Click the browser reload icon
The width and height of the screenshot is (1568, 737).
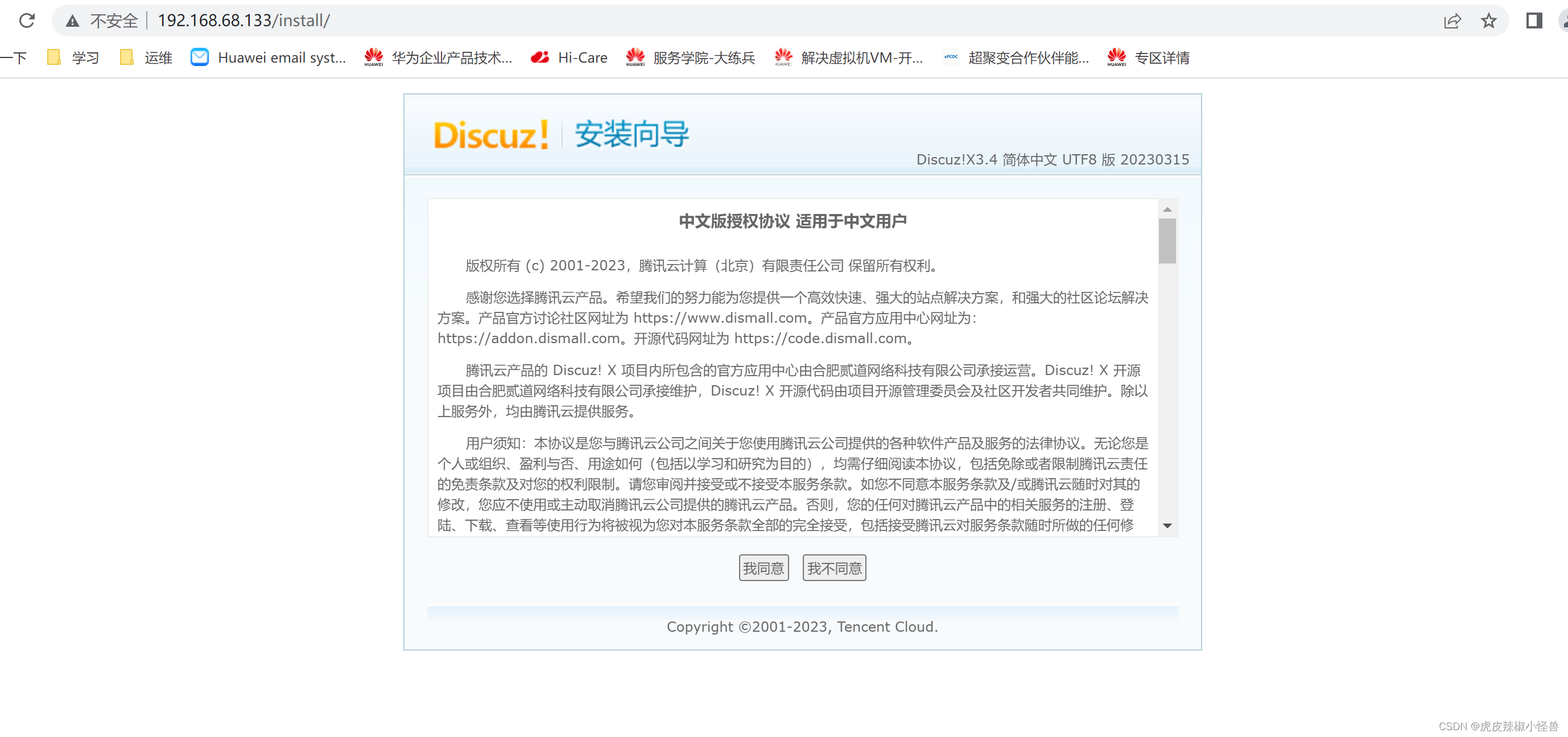point(27,20)
